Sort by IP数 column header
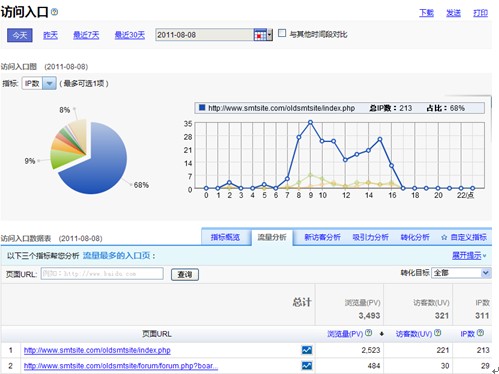The width and height of the screenshot is (499, 374). 467,334
